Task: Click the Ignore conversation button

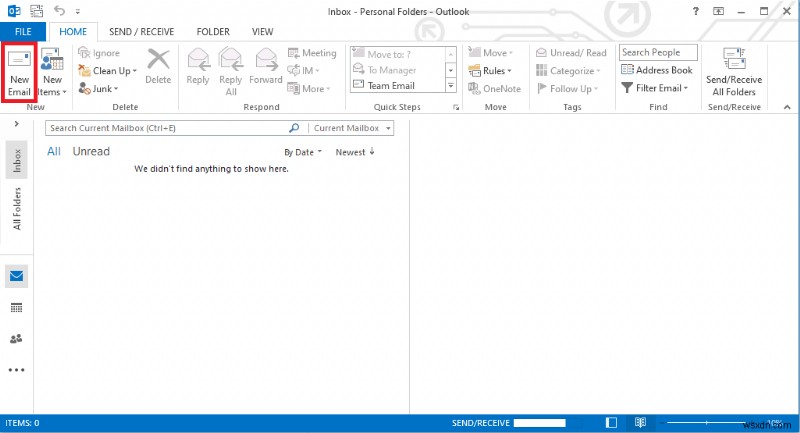Action: pos(99,53)
